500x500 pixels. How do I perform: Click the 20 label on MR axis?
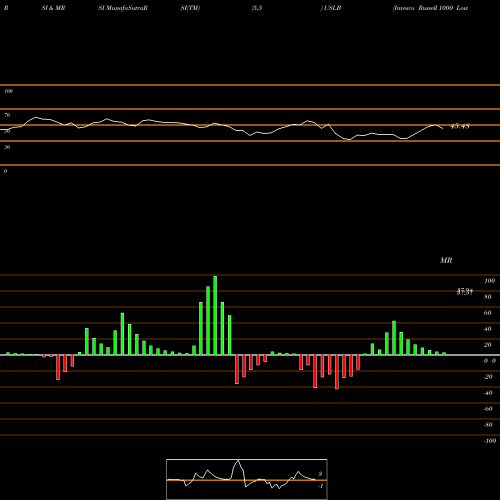[488, 345]
